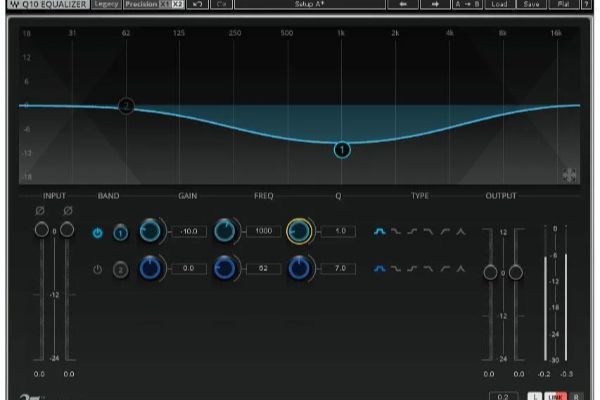Click the band 2 frequency value 62

coord(264,268)
